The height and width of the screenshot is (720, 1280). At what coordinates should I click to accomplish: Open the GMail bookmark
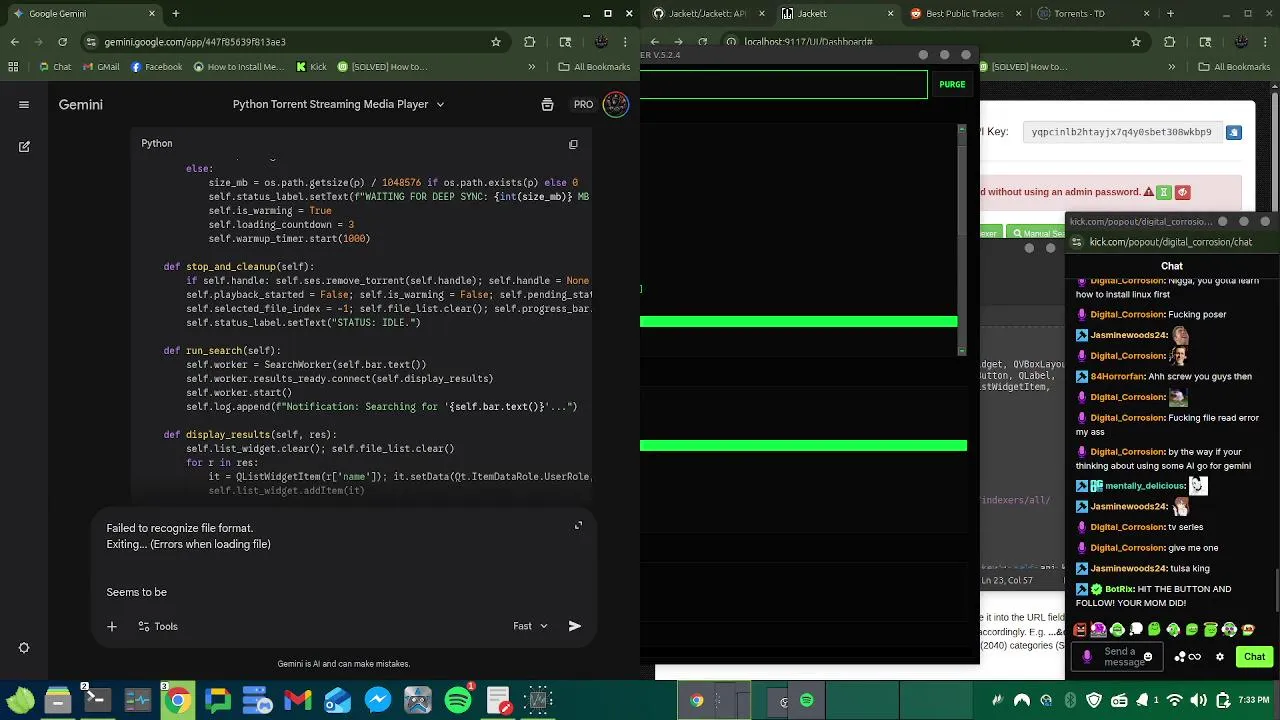coord(101,67)
